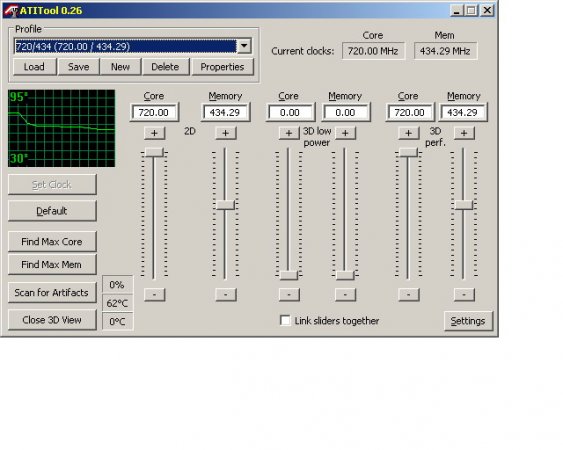Click the Default clocks button
This screenshot has height=450, width=563.
pos(52,211)
